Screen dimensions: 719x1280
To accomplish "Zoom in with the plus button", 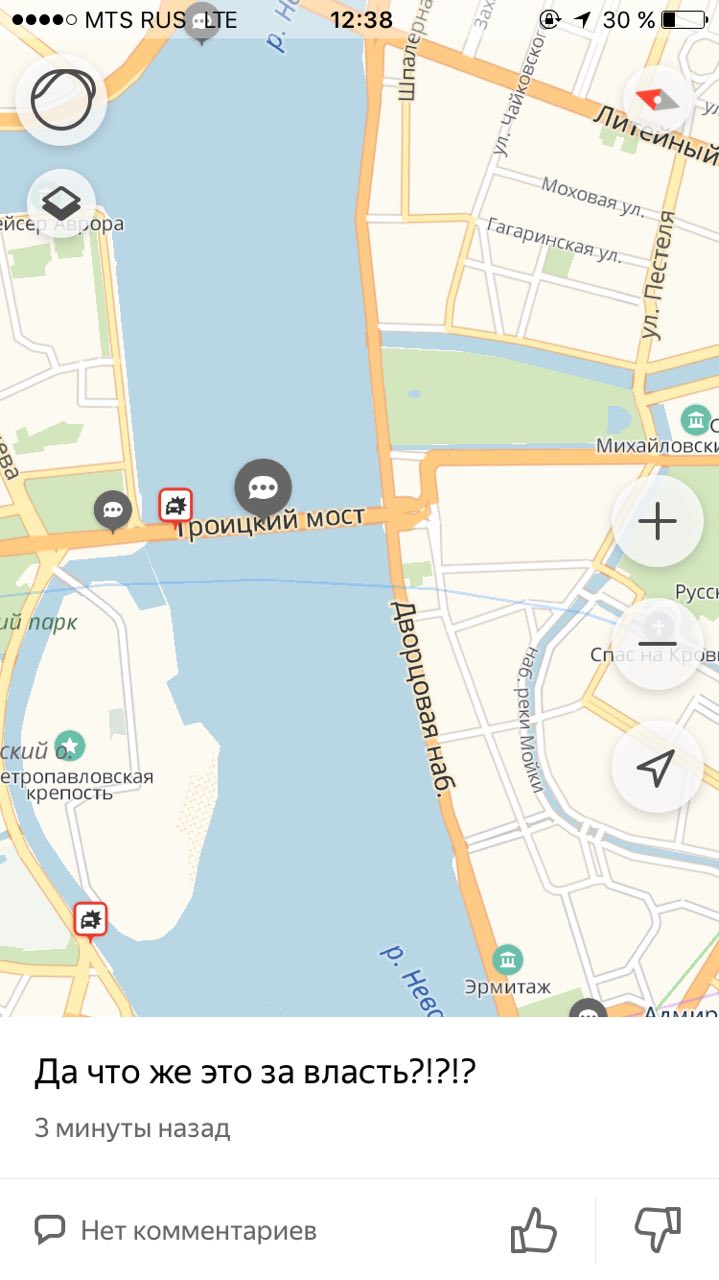I will (657, 521).
